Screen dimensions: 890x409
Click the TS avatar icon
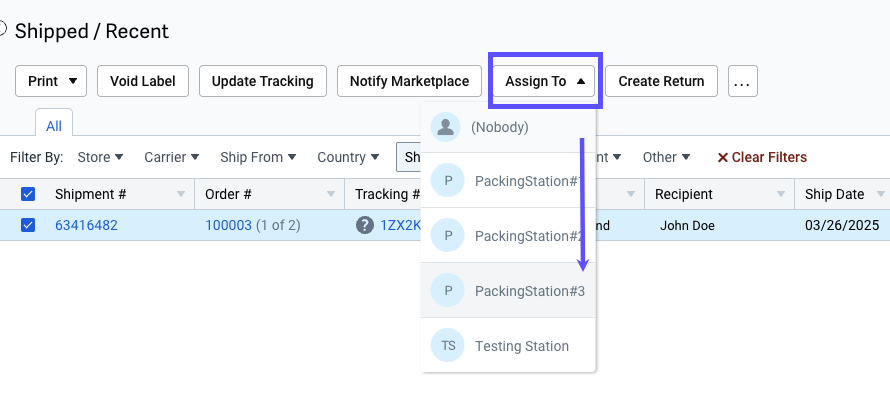pyautogui.click(x=448, y=345)
